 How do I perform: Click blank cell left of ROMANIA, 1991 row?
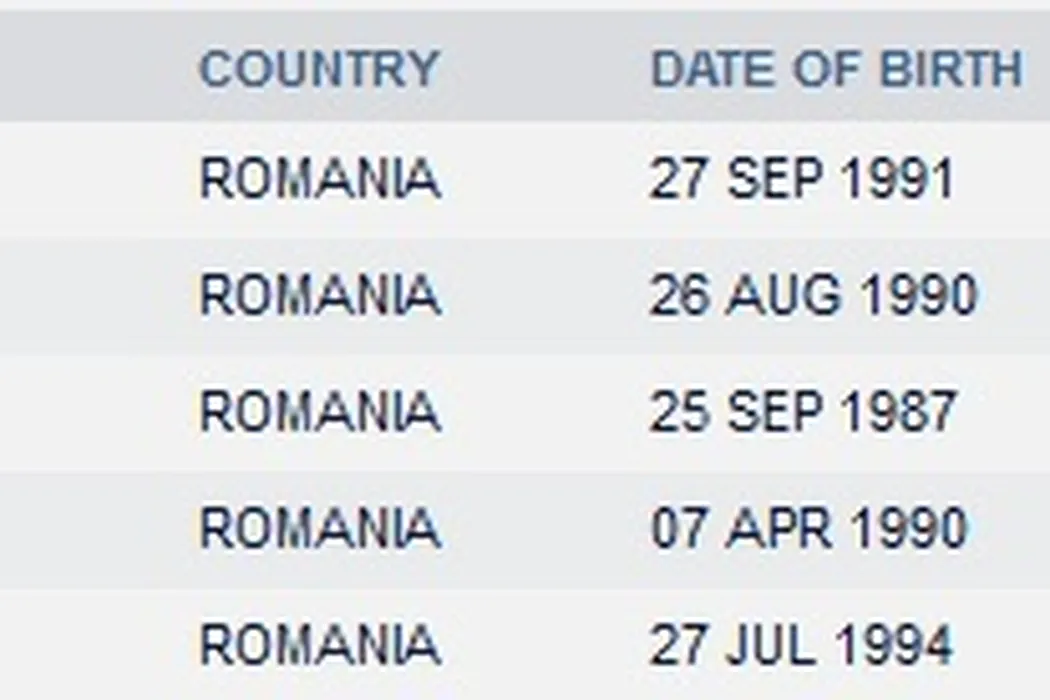click(x=90, y=180)
